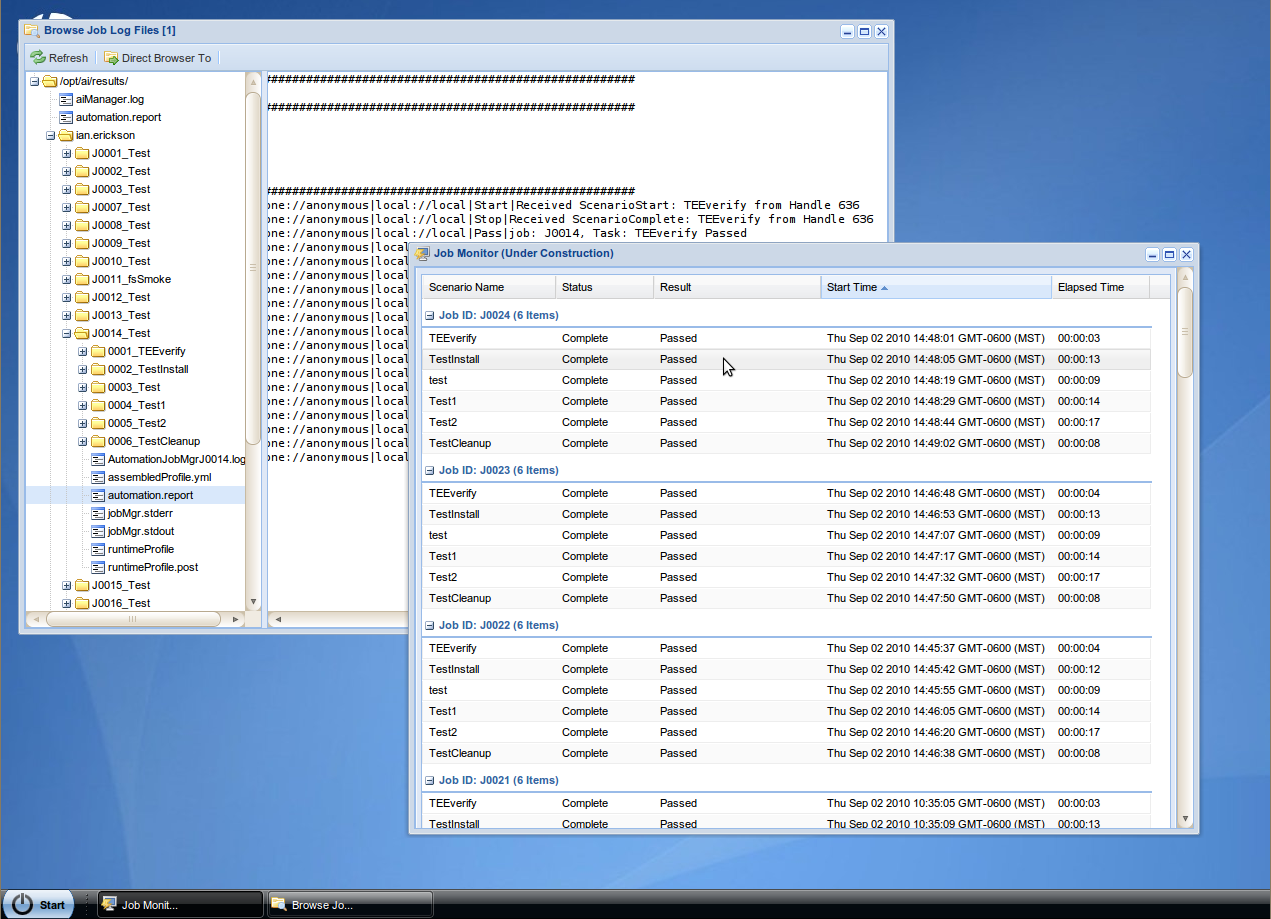Select the J0012_Test tree item label
The width and height of the screenshot is (1271, 919).
121,297
